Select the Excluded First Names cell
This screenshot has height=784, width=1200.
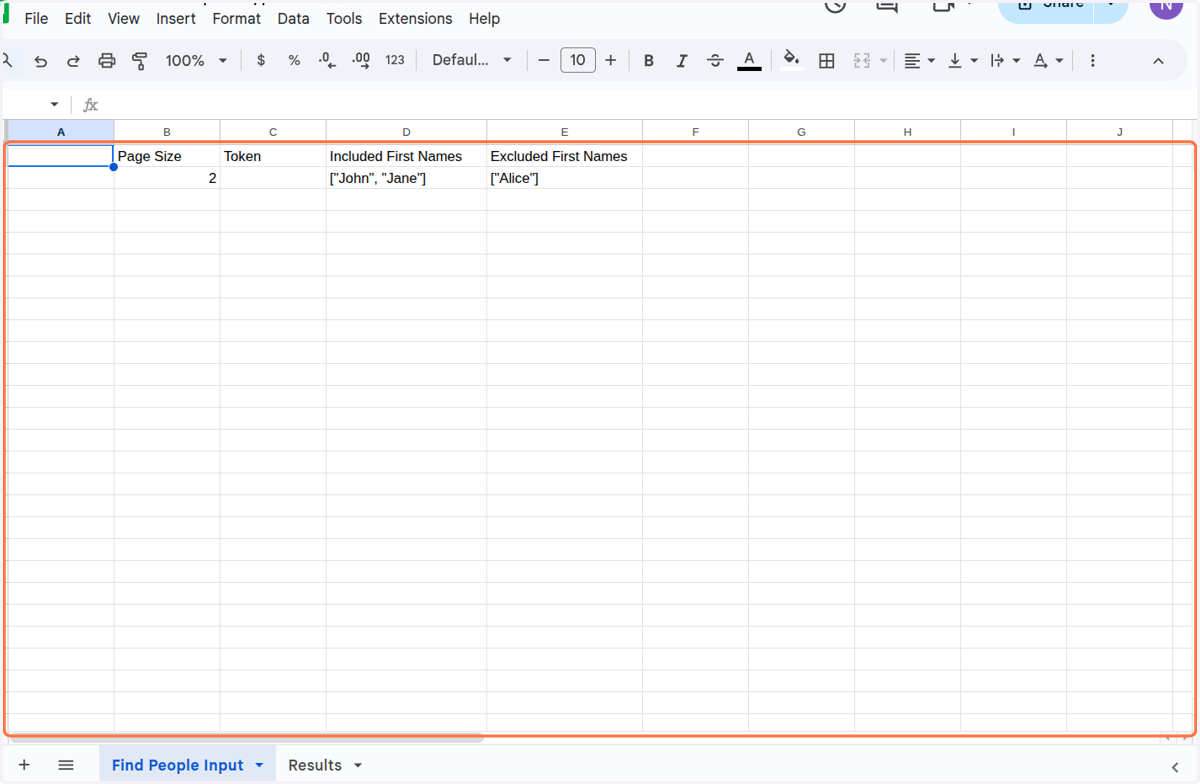(565, 156)
